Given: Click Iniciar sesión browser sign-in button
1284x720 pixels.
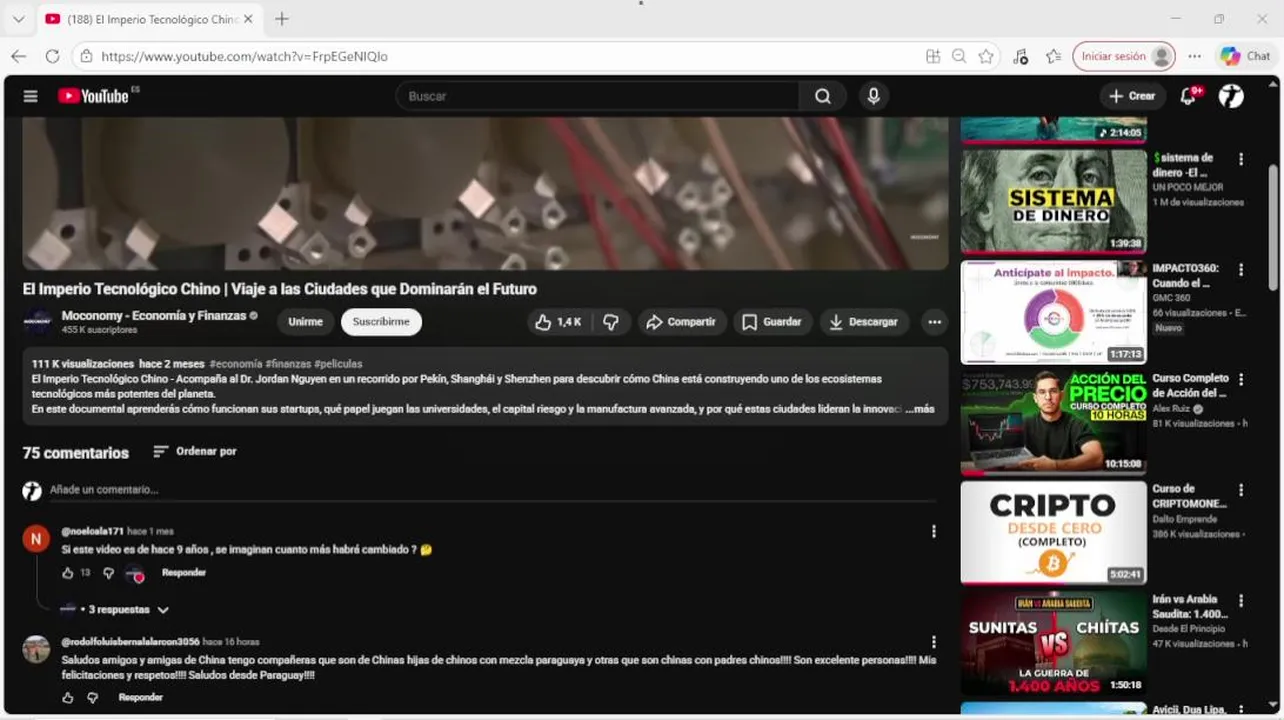Looking at the screenshot, I should click(1124, 56).
